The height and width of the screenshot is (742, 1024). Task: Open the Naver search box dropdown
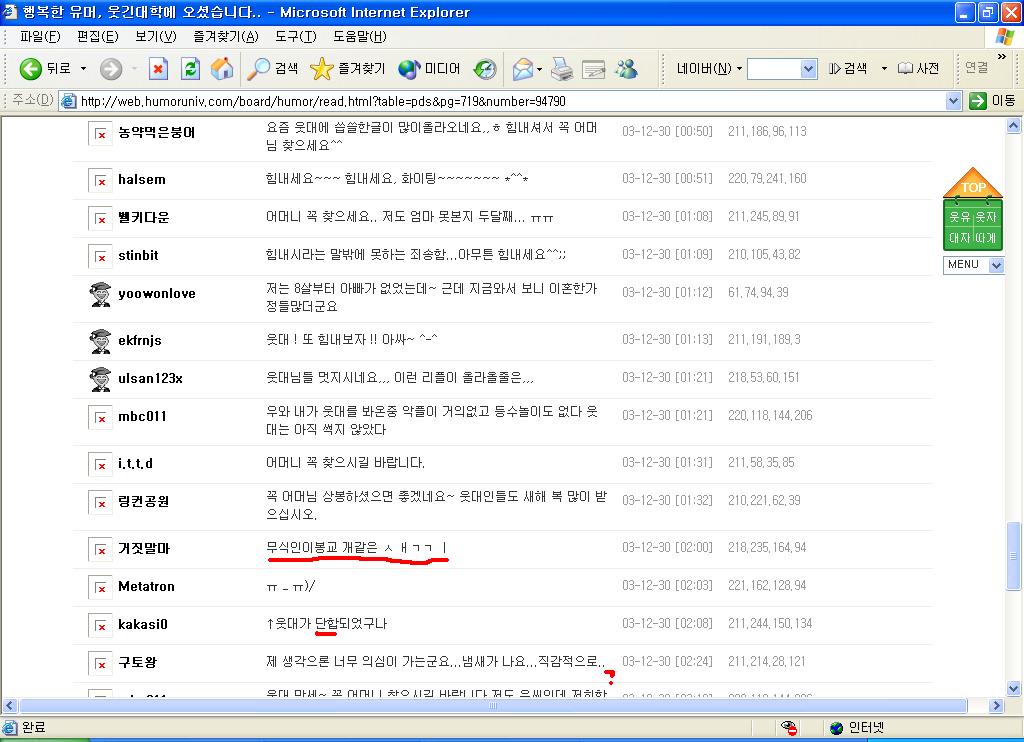pos(808,69)
